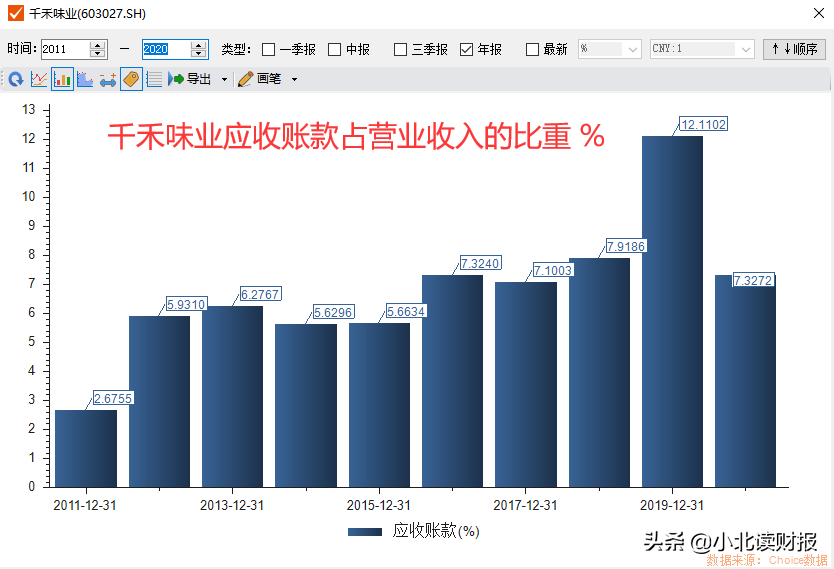Image resolution: width=834 pixels, height=569 pixels.
Task: Select the shortest bar for 2011-12-31
Action: 86,449
